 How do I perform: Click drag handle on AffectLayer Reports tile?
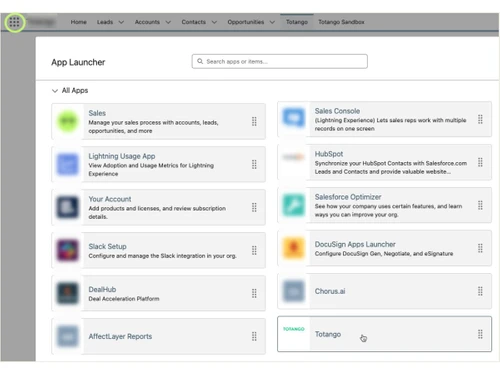[254, 336]
